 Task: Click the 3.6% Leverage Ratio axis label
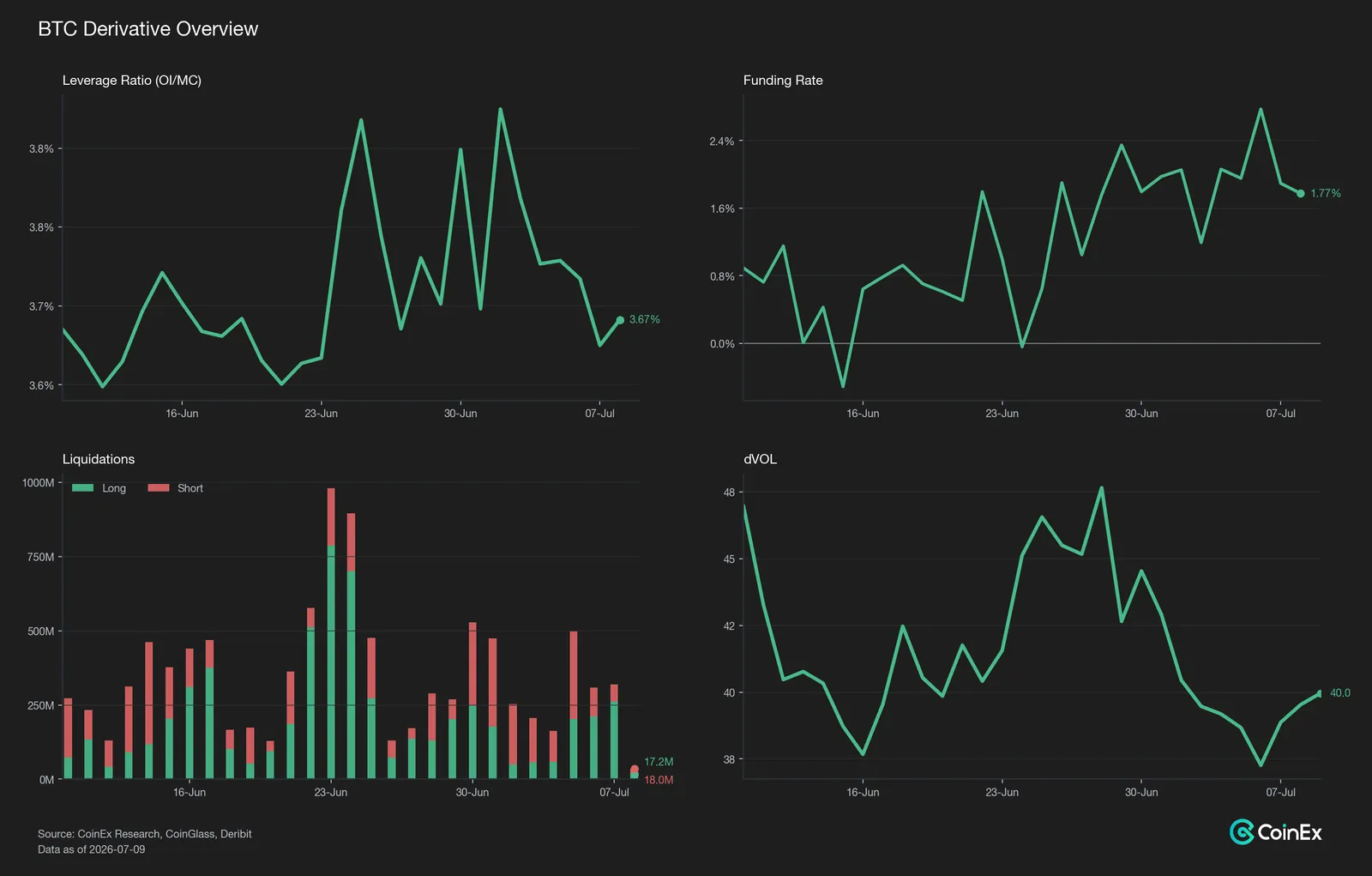tap(41, 386)
